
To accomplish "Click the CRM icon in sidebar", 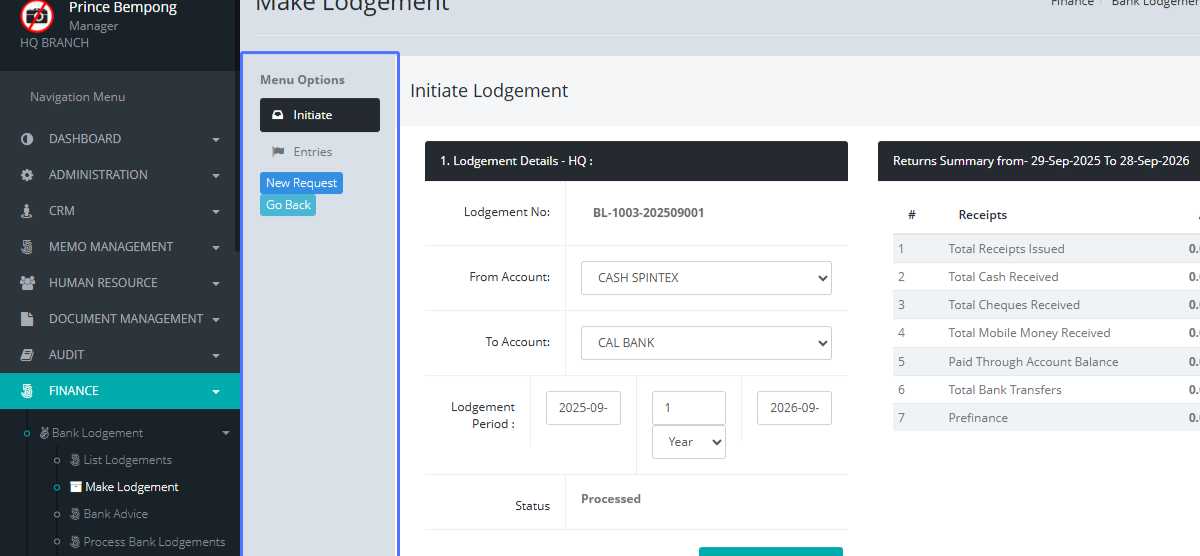I will pos(27,211).
